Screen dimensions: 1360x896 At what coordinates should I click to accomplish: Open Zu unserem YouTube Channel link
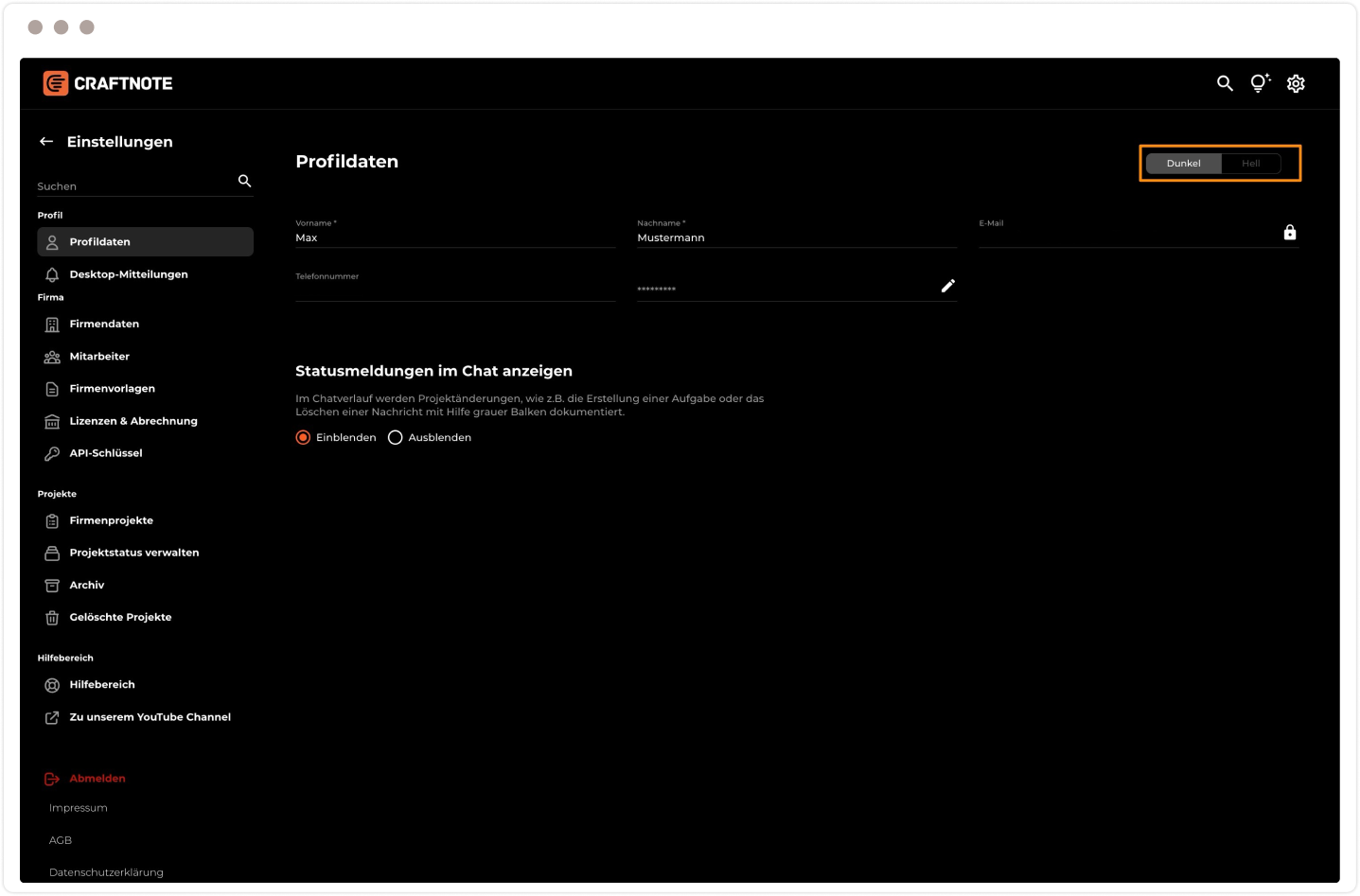(150, 717)
